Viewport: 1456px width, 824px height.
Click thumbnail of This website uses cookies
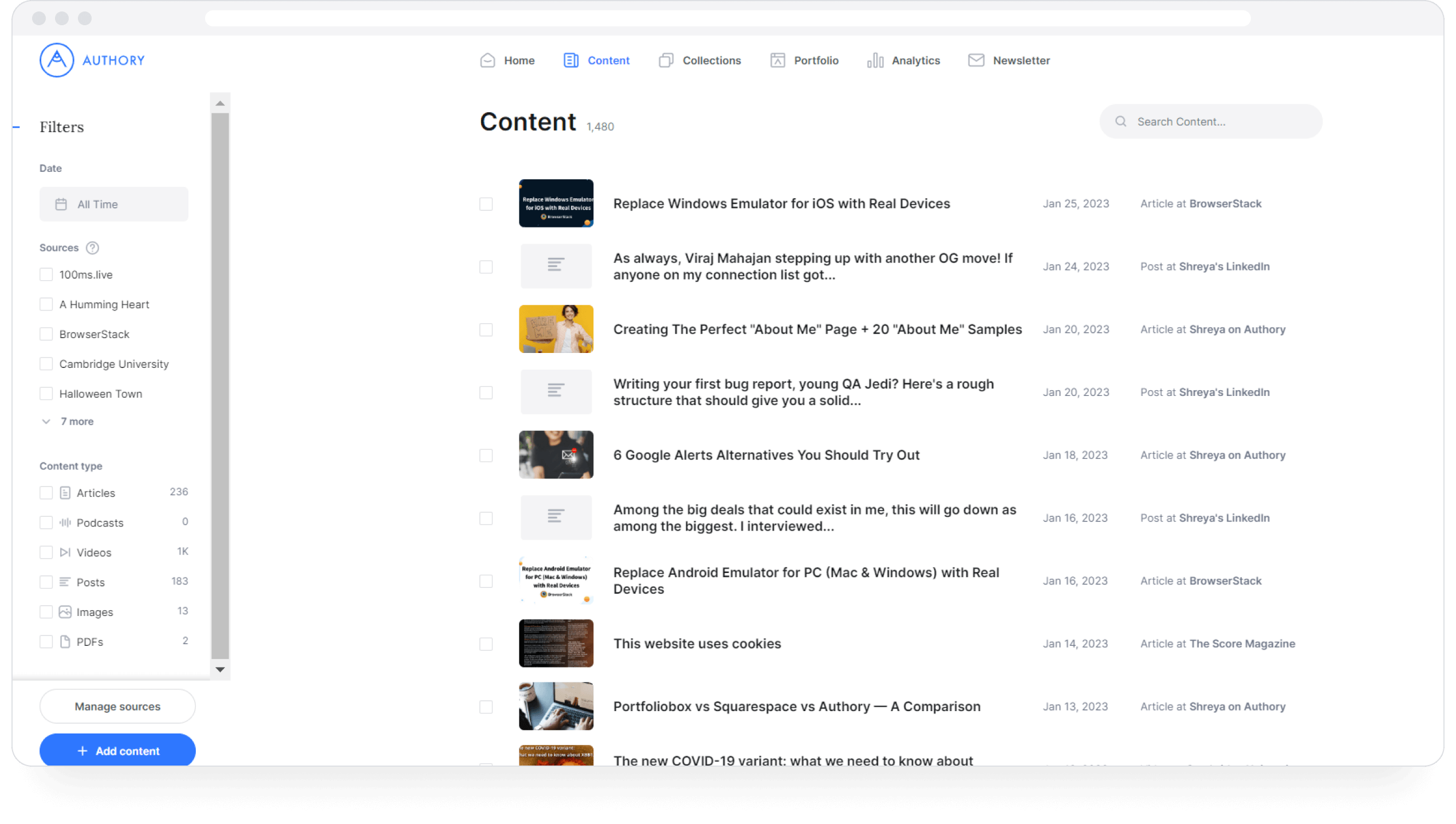point(556,643)
